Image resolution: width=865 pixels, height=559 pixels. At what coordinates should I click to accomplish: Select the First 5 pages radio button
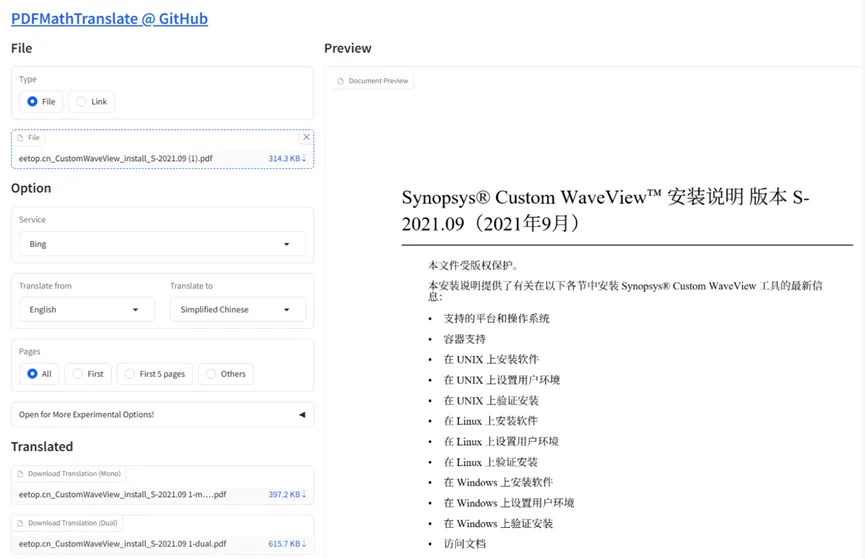coord(130,374)
